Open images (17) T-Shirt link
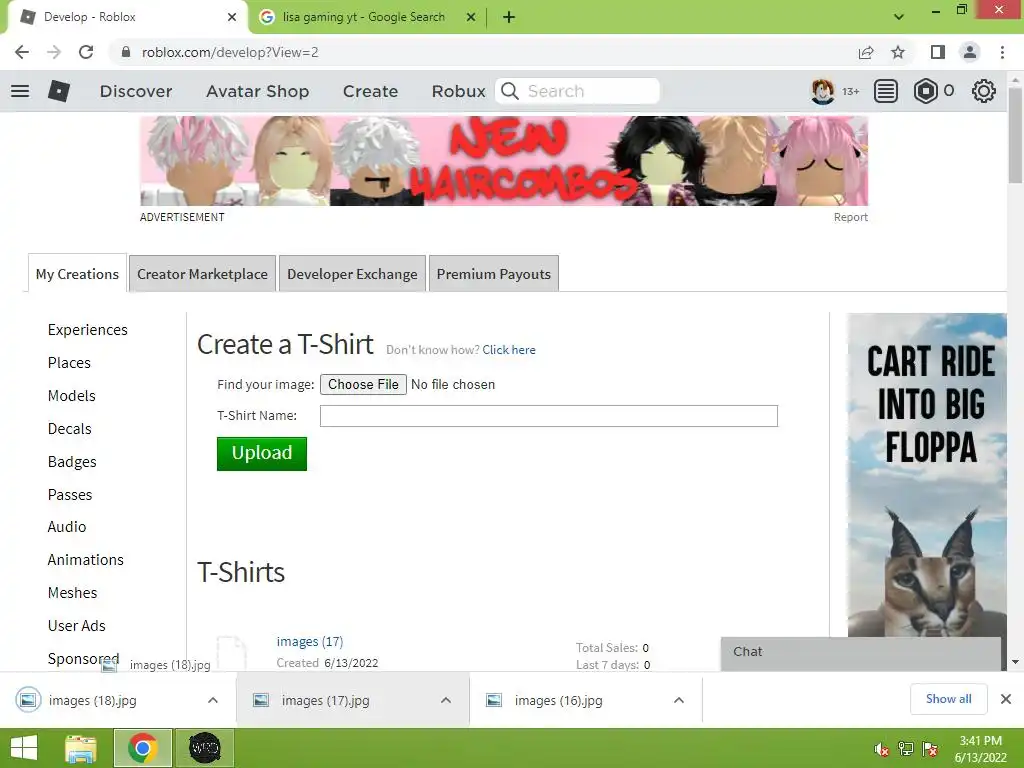The width and height of the screenshot is (1024, 768). 310,641
